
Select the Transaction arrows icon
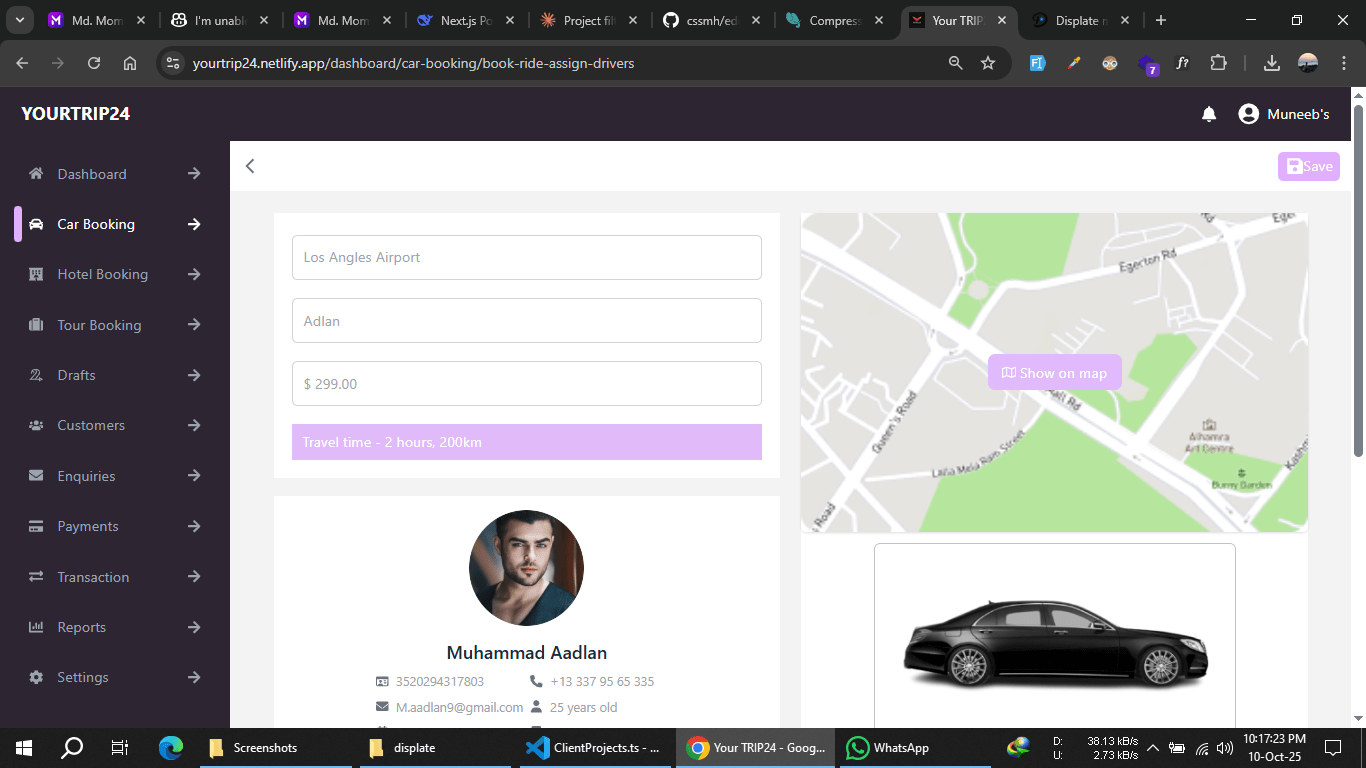[x=36, y=576]
